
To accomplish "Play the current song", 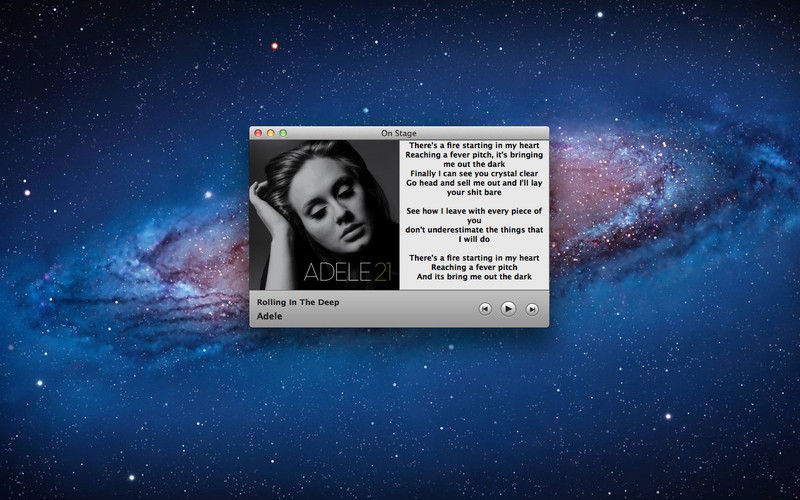I will click(508, 309).
